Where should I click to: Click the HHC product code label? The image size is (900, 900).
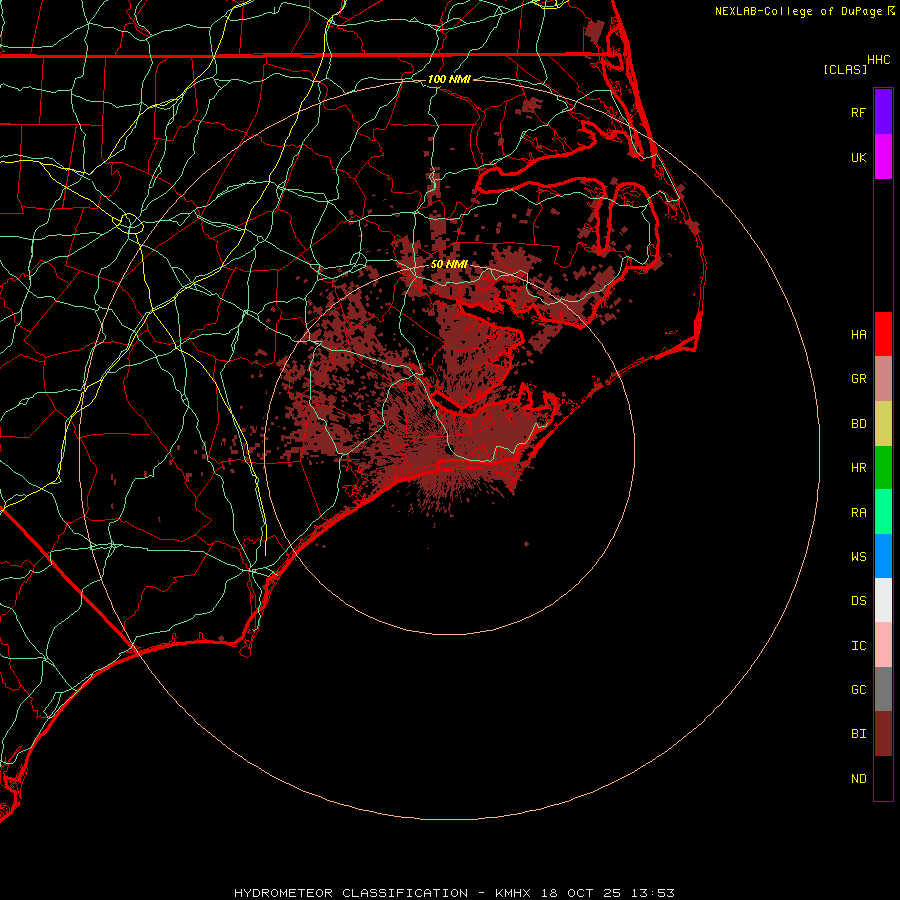pos(879,60)
